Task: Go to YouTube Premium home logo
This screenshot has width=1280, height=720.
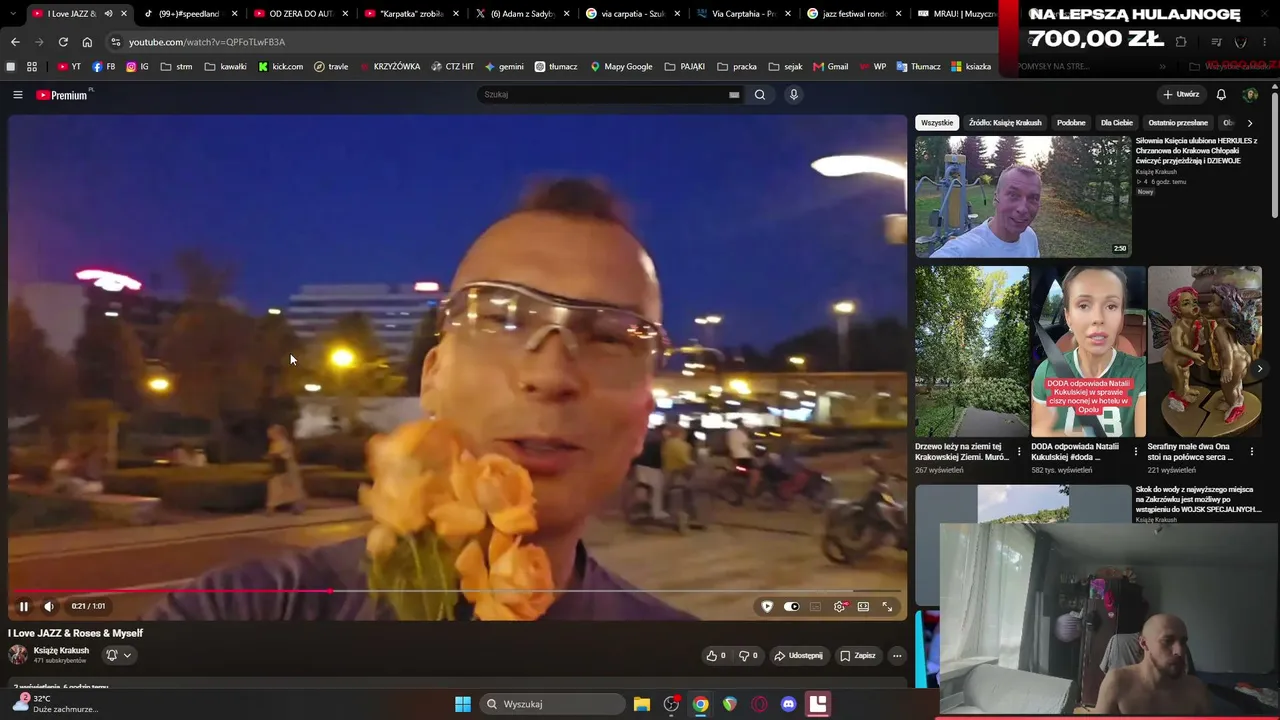Action: (62, 95)
